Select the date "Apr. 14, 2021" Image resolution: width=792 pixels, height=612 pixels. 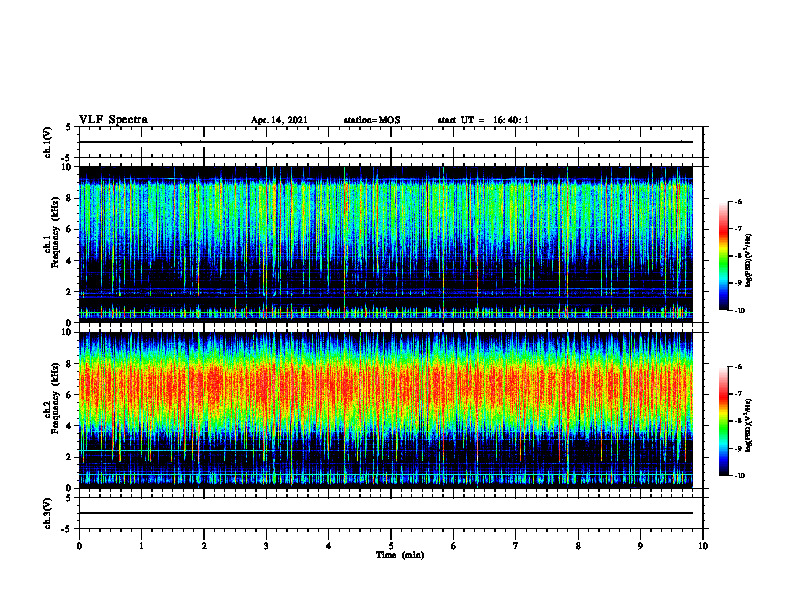click(x=279, y=120)
